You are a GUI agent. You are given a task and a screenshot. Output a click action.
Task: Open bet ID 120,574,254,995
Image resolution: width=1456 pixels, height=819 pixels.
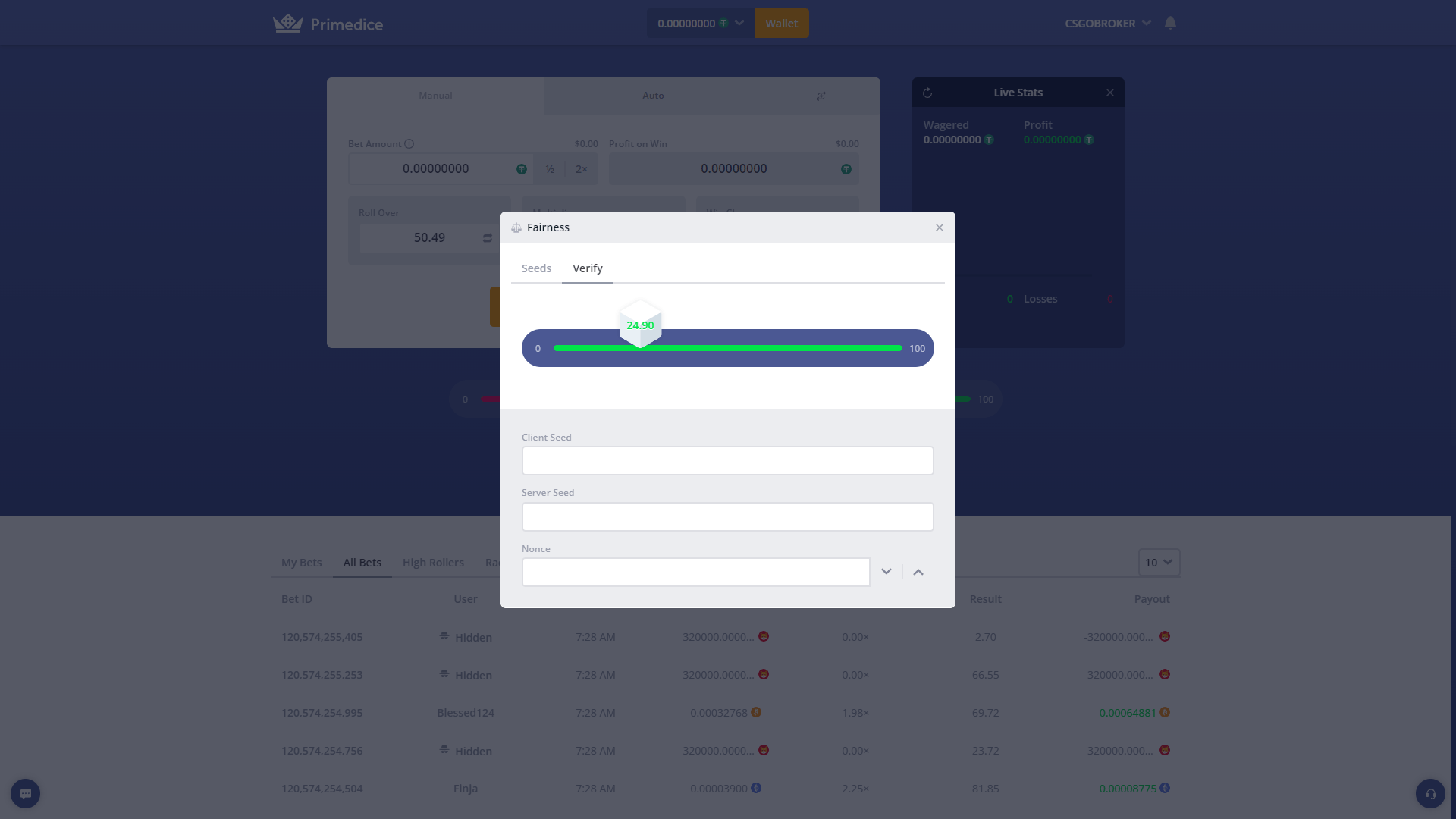(x=322, y=713)
